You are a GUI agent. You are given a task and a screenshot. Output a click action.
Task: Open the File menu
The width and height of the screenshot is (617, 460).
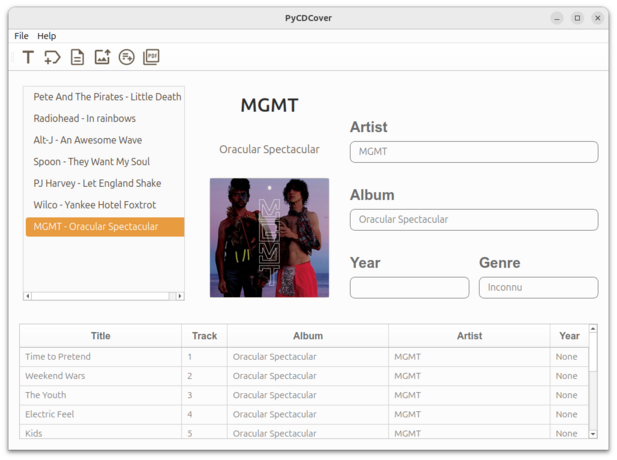point(21,36)
